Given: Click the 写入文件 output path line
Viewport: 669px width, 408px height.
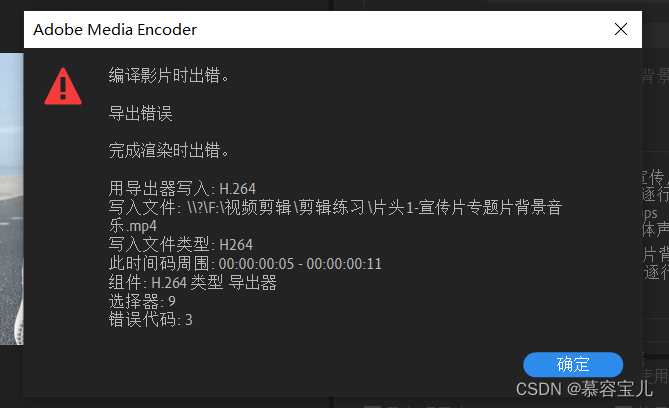Looking at the screenshot, I should click(x=335, y=207).
